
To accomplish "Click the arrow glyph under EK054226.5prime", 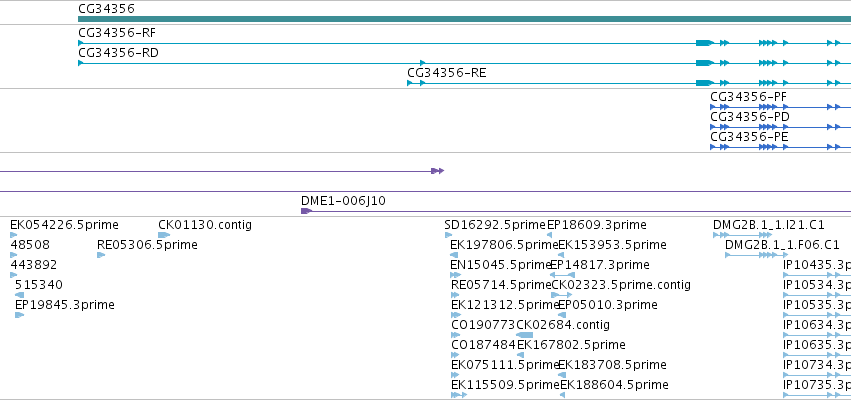I will pyautogui.click(x=14, y=235).
